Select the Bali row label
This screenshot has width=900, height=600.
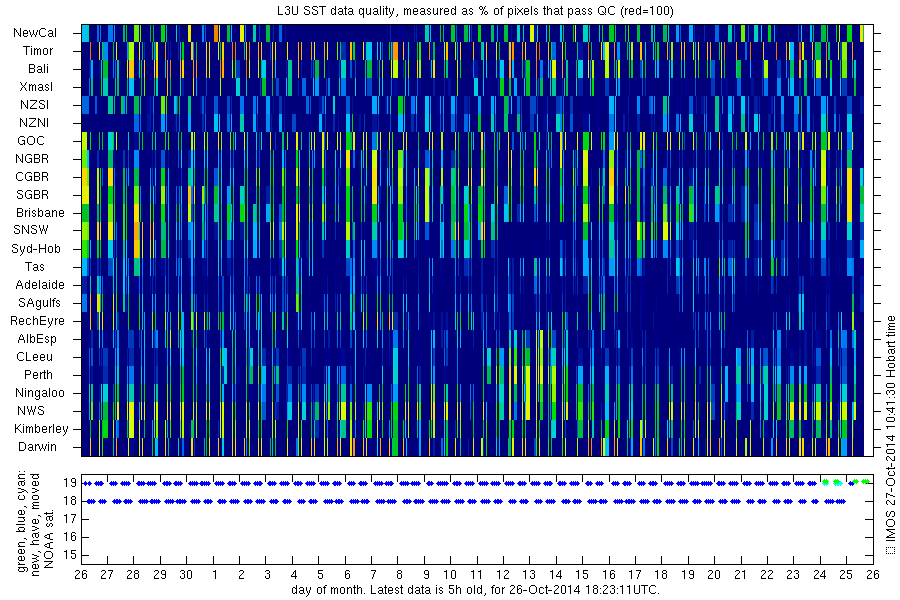38,69
